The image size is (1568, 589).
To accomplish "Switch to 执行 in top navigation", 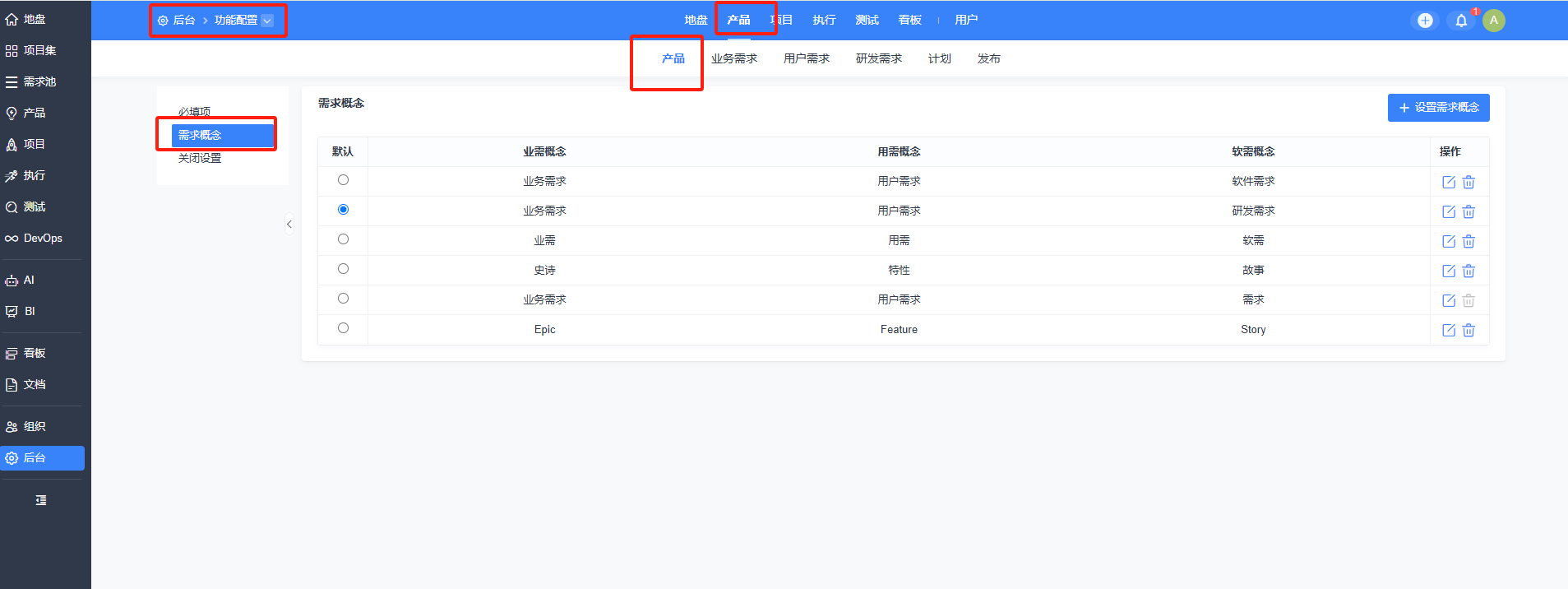I will point(824,20).
